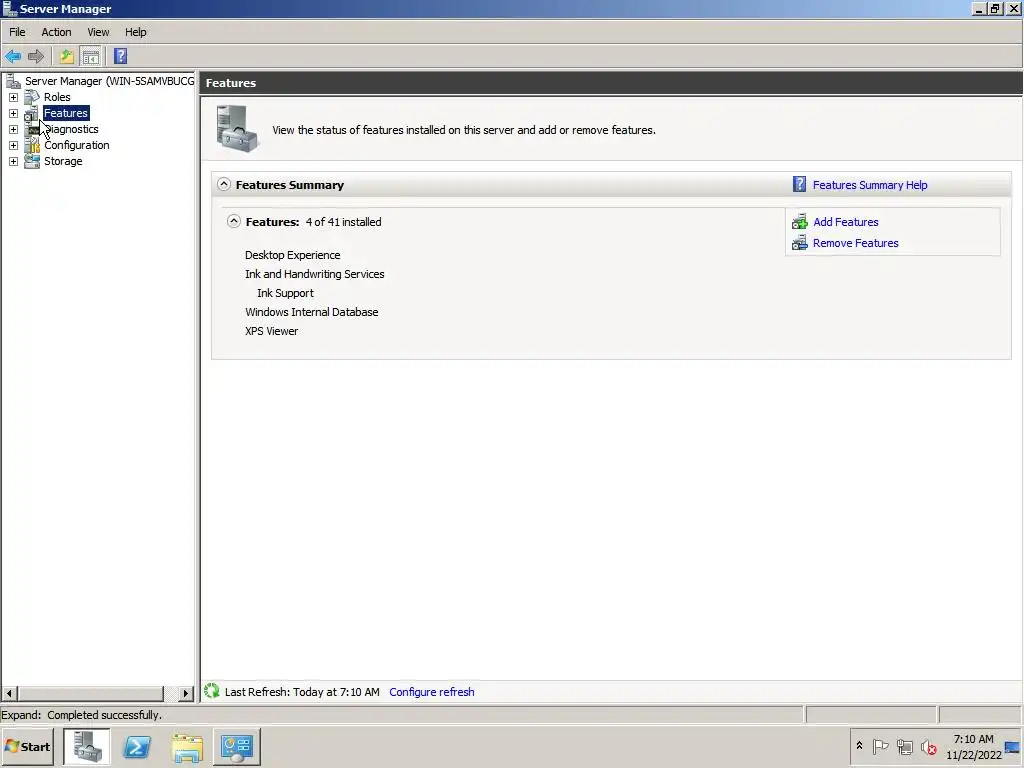Select the Diagnostics tree item
Viewport: 1024px width, 768px height.
point(71,129)
